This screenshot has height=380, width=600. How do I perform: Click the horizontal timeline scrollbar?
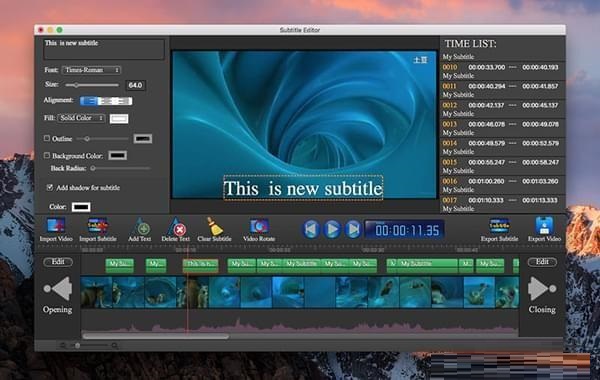155,336
